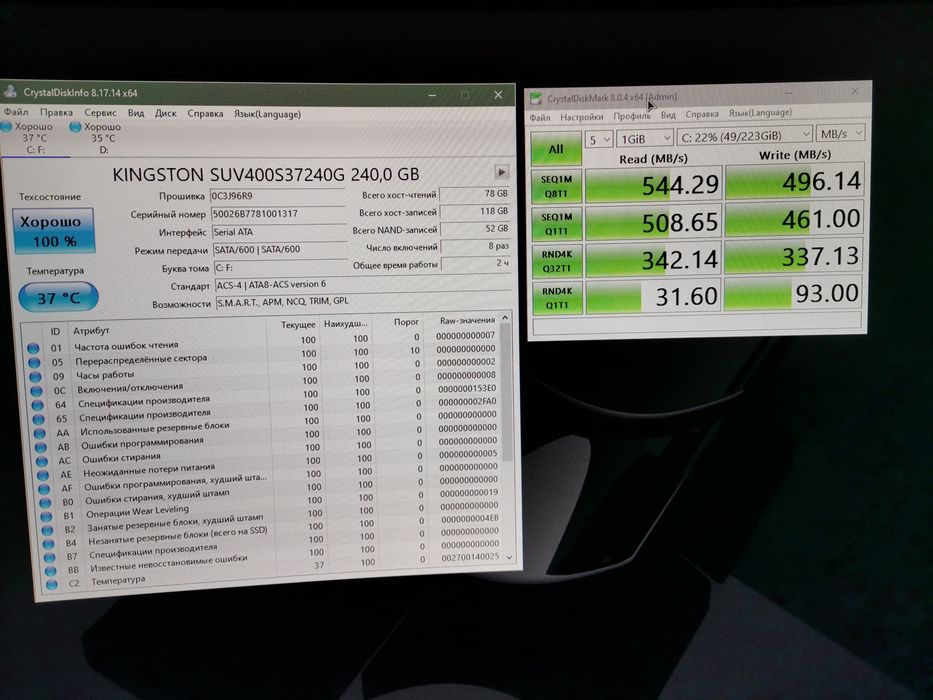Open Профиль menu in CrystalDiskMark
The width and height of the screenshot is (933, 700).
[x=632, y=116]
